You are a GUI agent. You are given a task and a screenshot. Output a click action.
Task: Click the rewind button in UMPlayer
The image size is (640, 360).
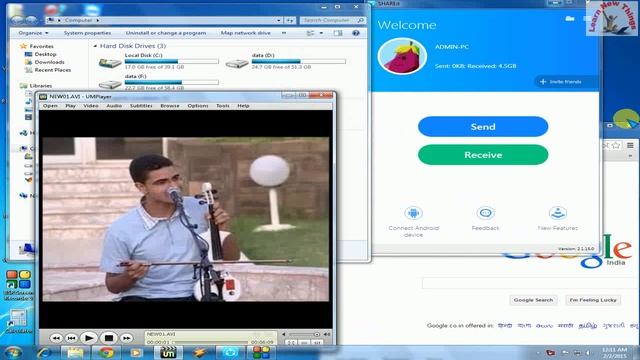pyautogui.click(x=56, y=338)
